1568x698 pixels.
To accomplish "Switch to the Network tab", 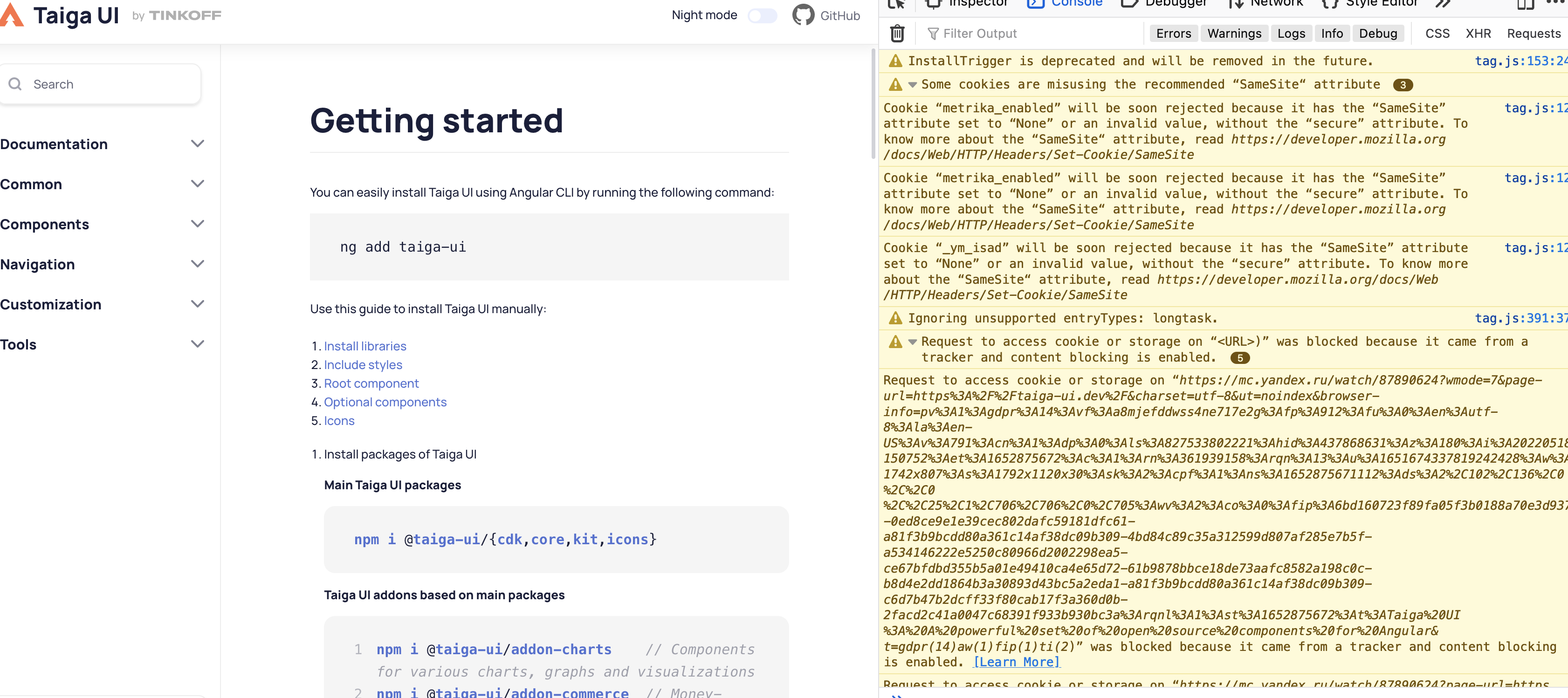I will [x=1266, y=3].
